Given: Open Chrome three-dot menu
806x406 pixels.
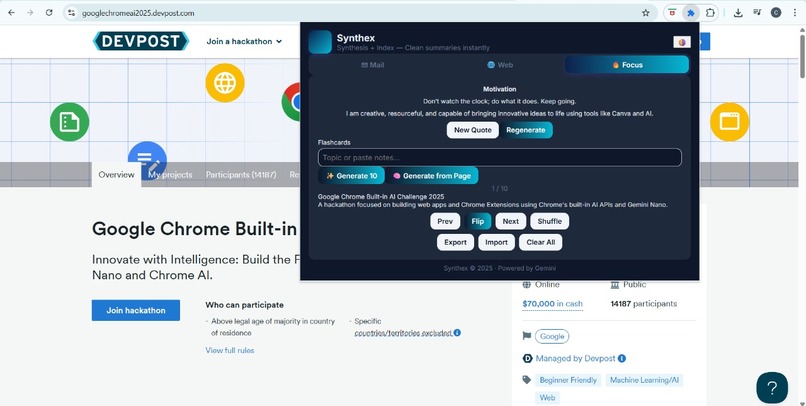Looking at the screenshot, I should pyautogui.click(x=795, y=13).
